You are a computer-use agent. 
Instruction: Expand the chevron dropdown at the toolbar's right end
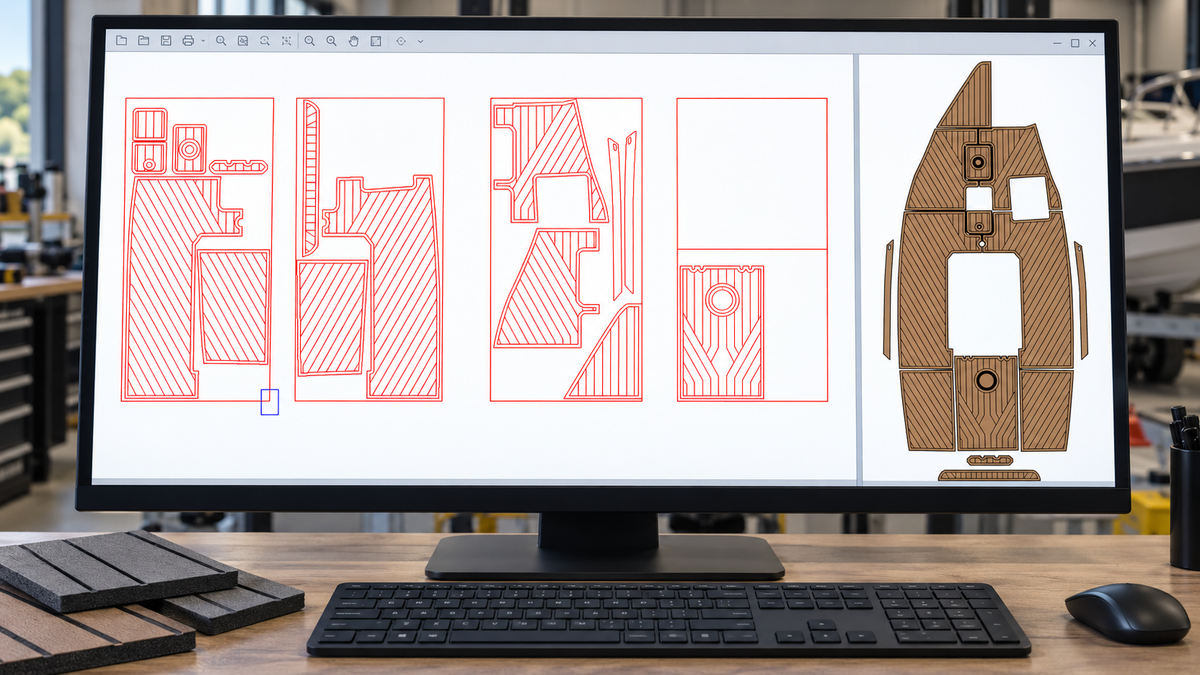[x=420, y=41]
